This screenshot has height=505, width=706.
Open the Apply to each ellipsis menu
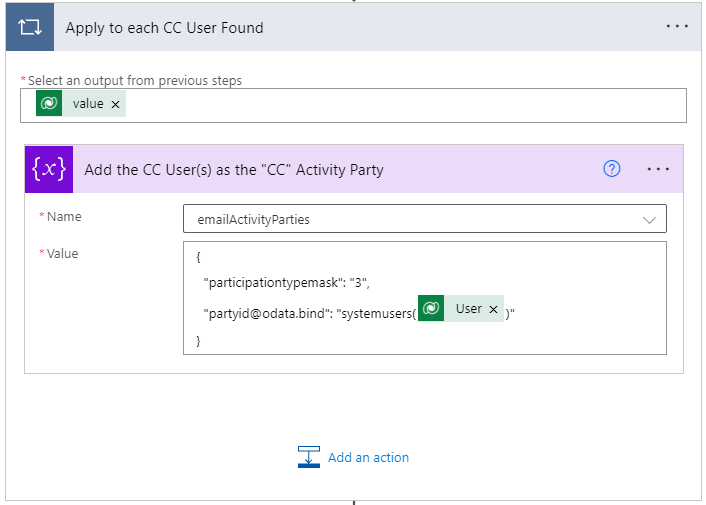pos(677,27)
